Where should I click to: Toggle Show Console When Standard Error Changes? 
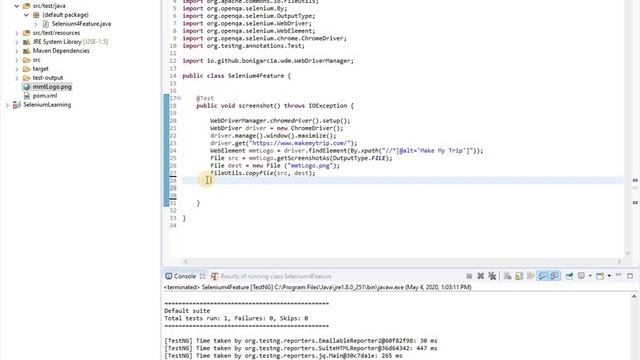[554, 276]
